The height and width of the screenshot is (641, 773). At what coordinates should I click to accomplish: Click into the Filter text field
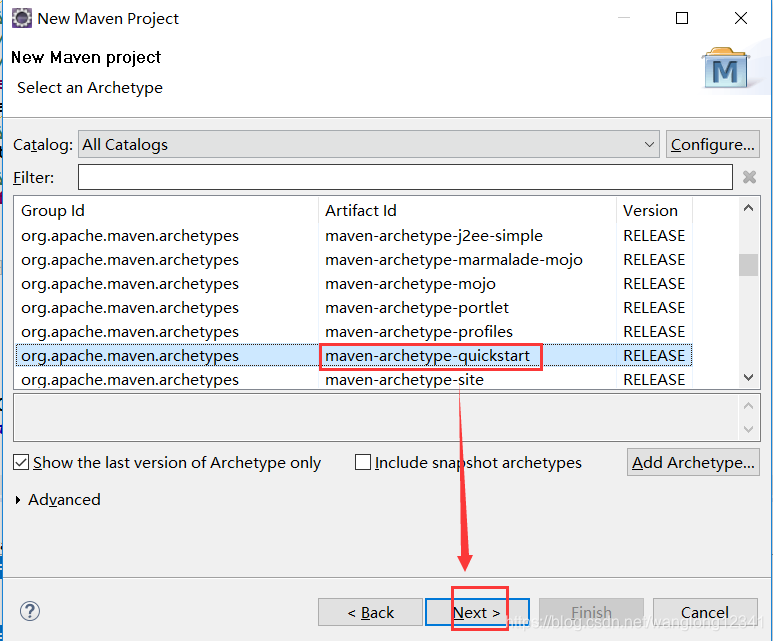(x=405, y=177)
